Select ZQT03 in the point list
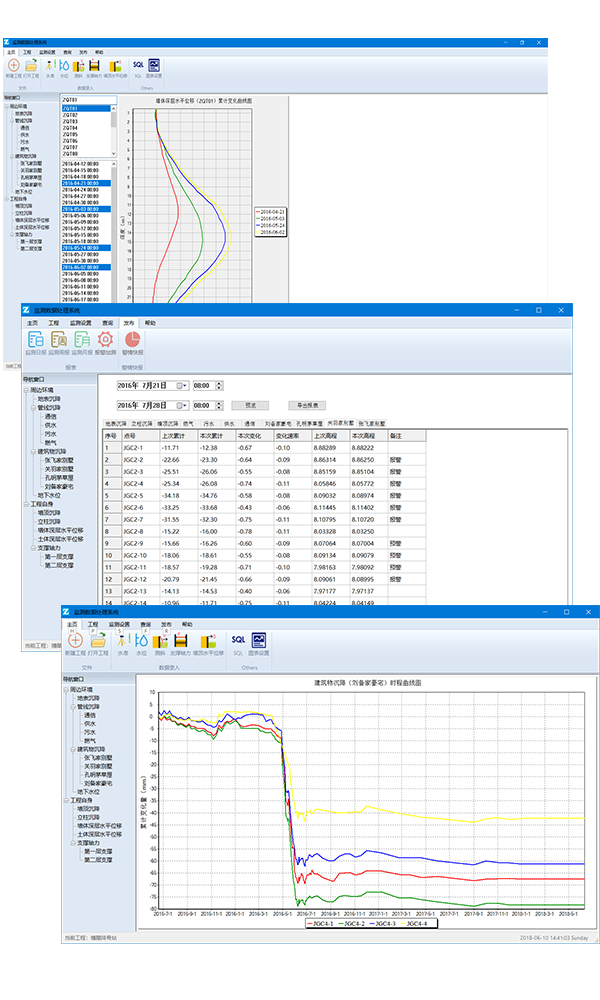600x1000 pixels. tap(86, 121)
